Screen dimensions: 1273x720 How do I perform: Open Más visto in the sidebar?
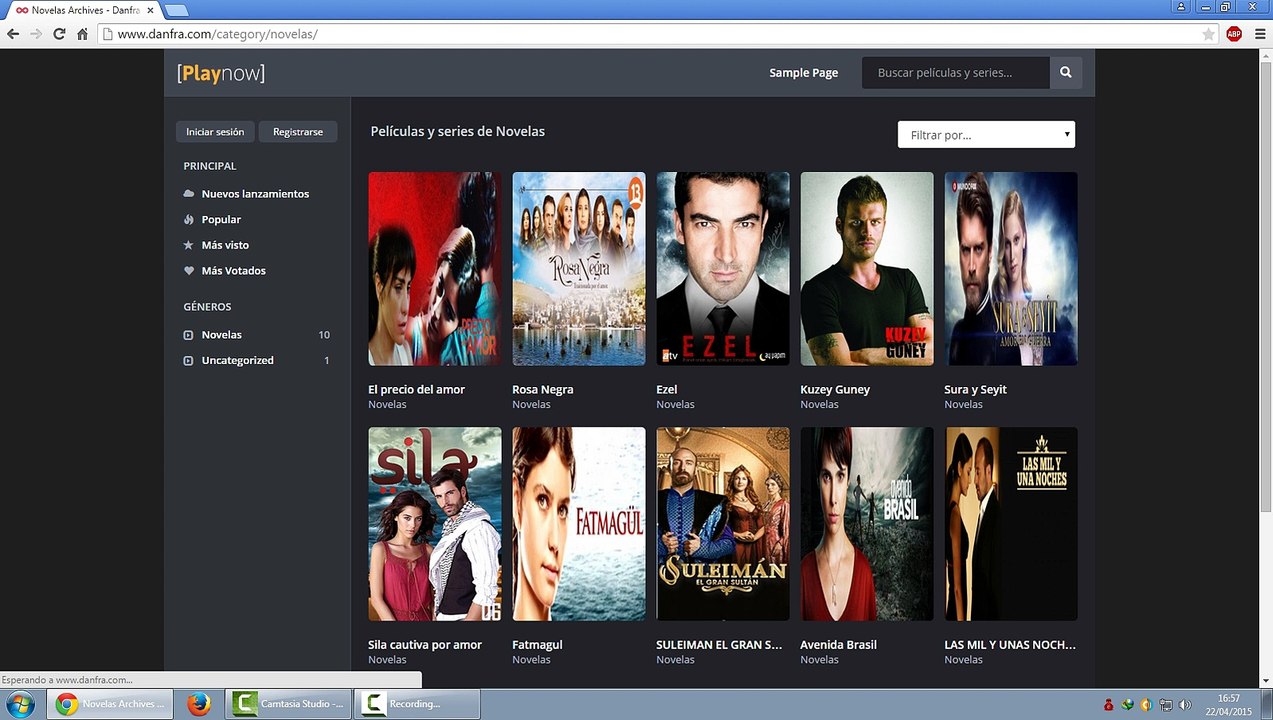point(225,245)
